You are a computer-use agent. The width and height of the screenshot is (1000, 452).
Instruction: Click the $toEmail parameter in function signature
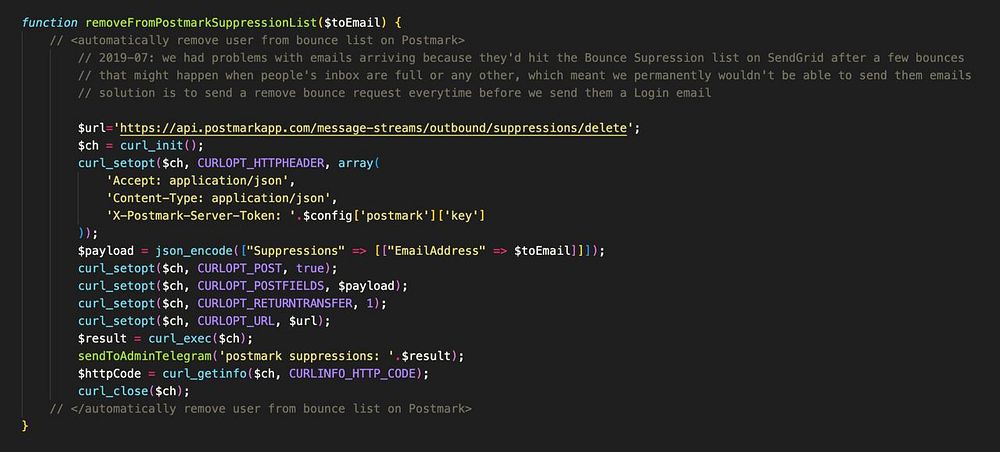pos(353,22)
